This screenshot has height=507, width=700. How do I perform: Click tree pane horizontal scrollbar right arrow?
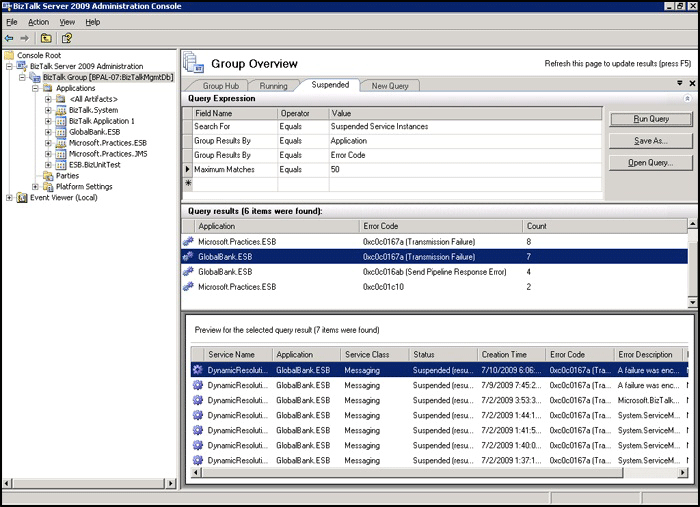pyautogui.click(x=171, y=483)
